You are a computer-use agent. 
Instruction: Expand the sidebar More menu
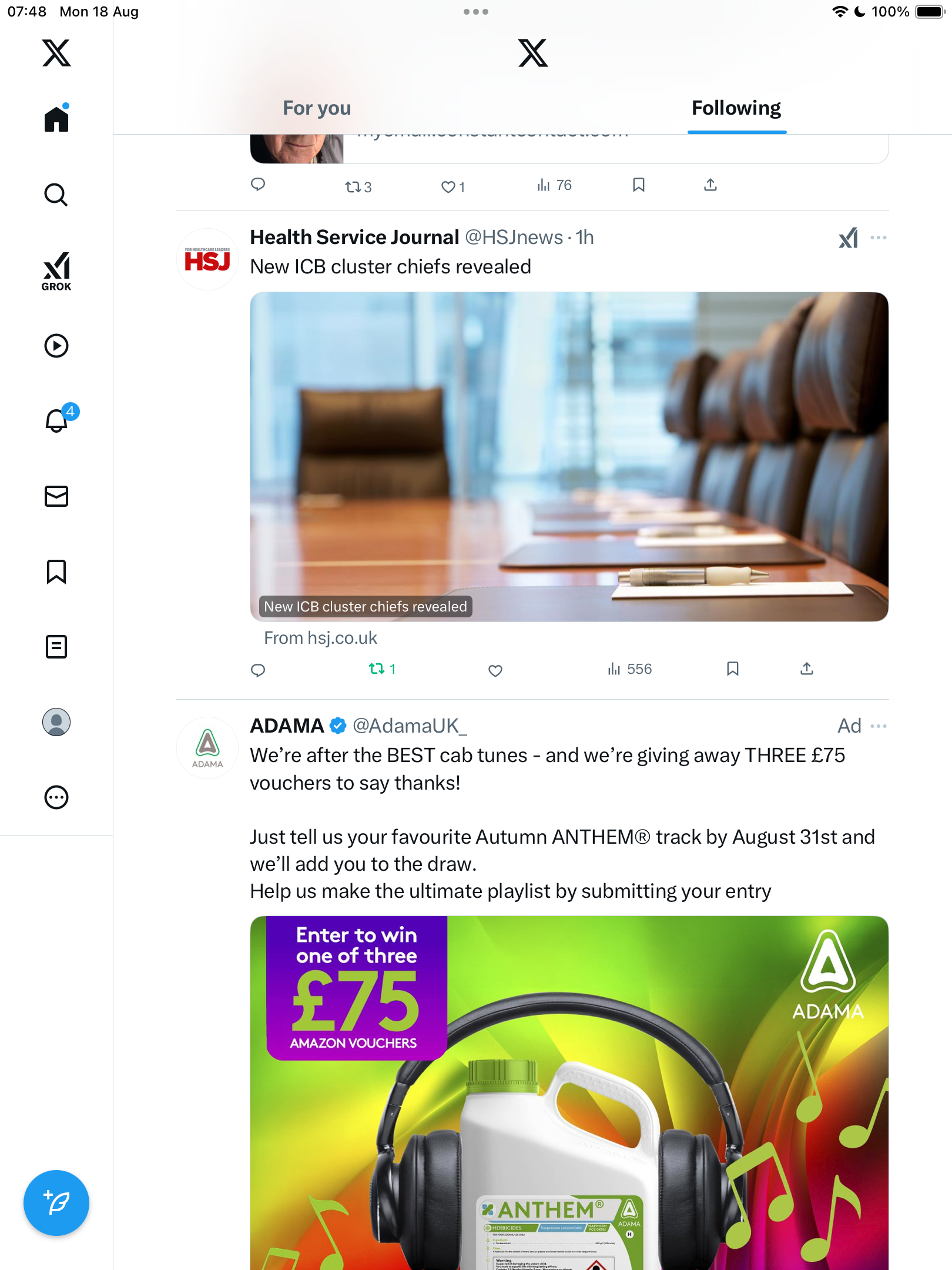click(x=56, y=797)
